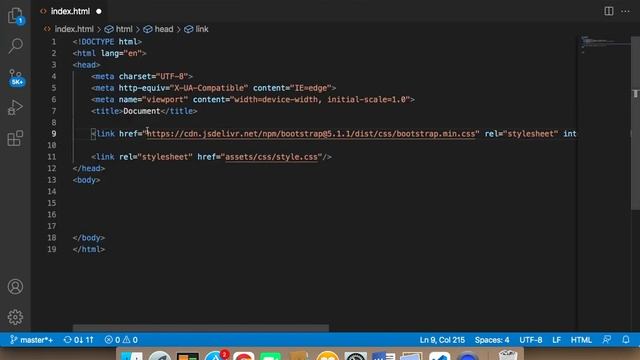
Task: Click the closing </head> tag text
Action: [89, 168]
